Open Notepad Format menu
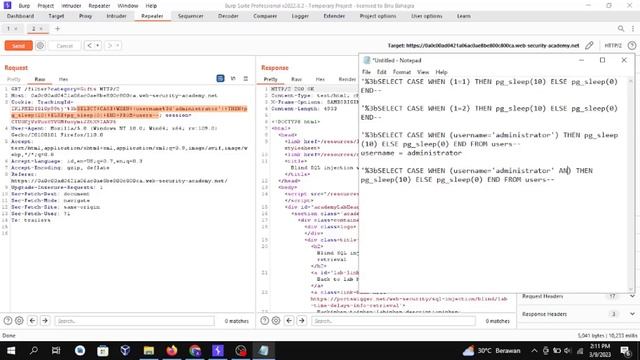Screen dimensions: 640x360 click(x=402, y=72)
